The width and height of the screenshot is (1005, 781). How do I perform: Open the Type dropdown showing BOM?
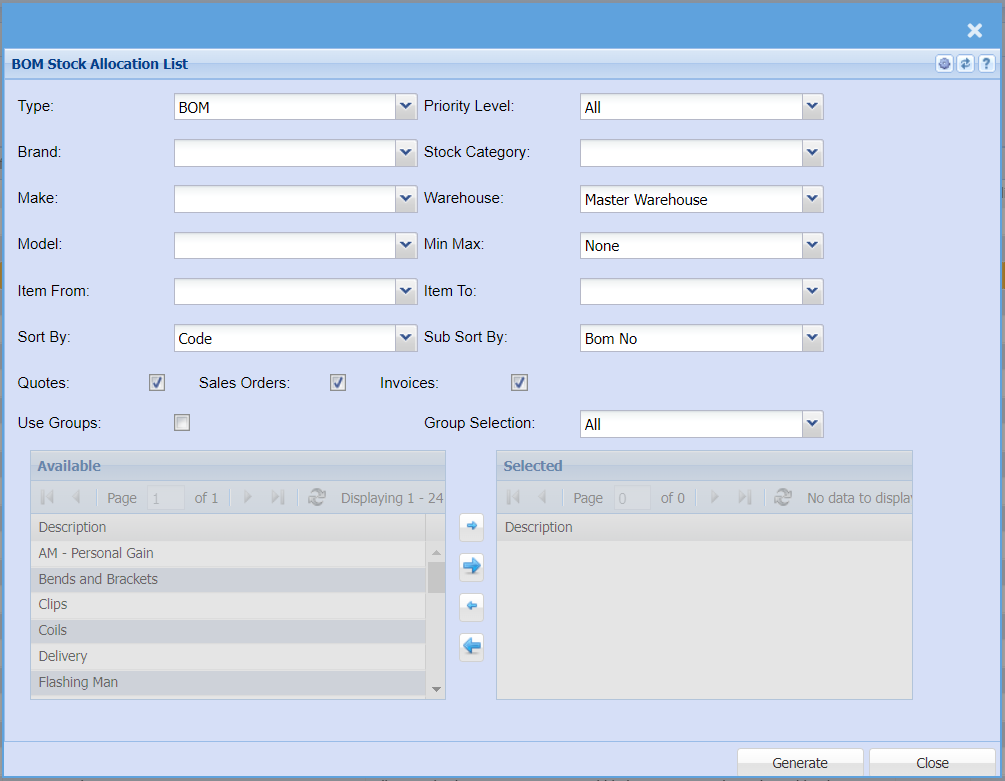tap(405, 106)
